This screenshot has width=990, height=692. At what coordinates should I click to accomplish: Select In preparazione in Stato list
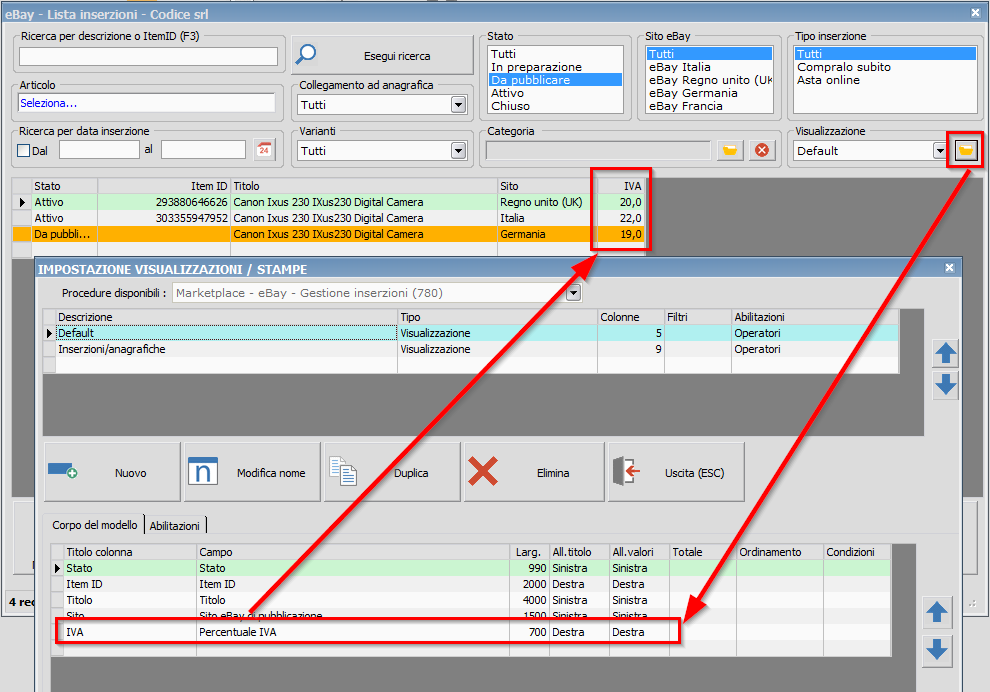pyautogui.click(x=555, y=67)
